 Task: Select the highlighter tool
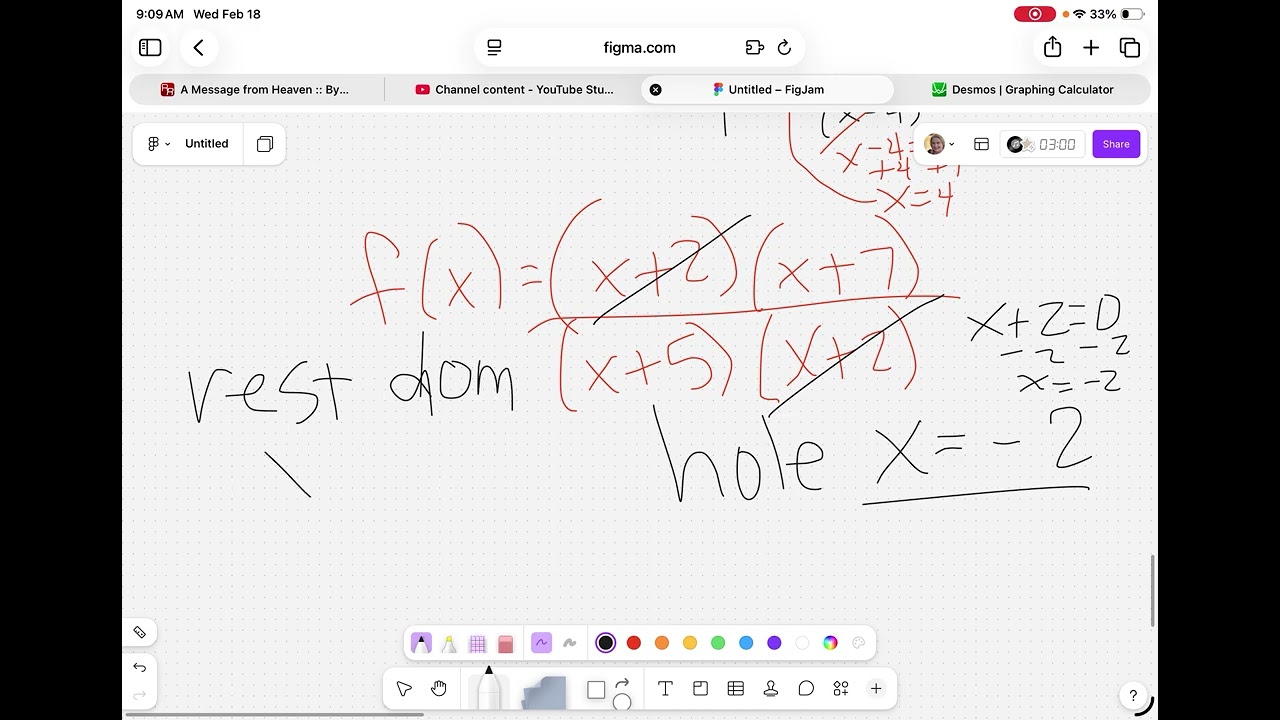coord(449,643)
